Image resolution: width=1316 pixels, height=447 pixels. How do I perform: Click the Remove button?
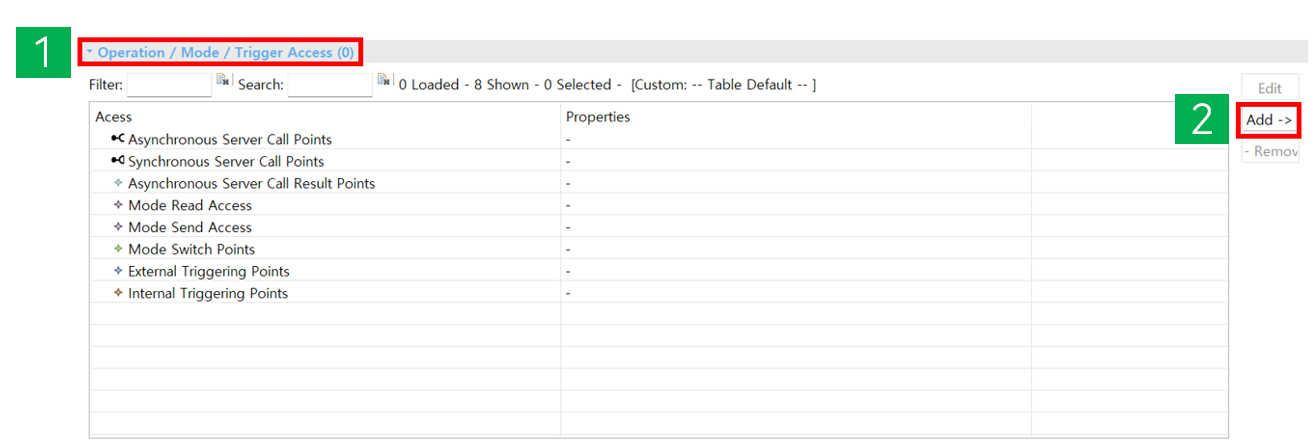(x=1270, y=152)
